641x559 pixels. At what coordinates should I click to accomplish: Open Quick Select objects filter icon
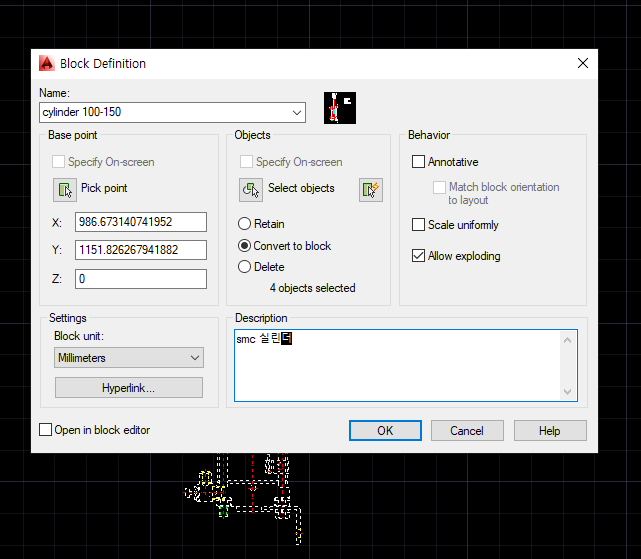pyautogui.click(x=371, y=190)
